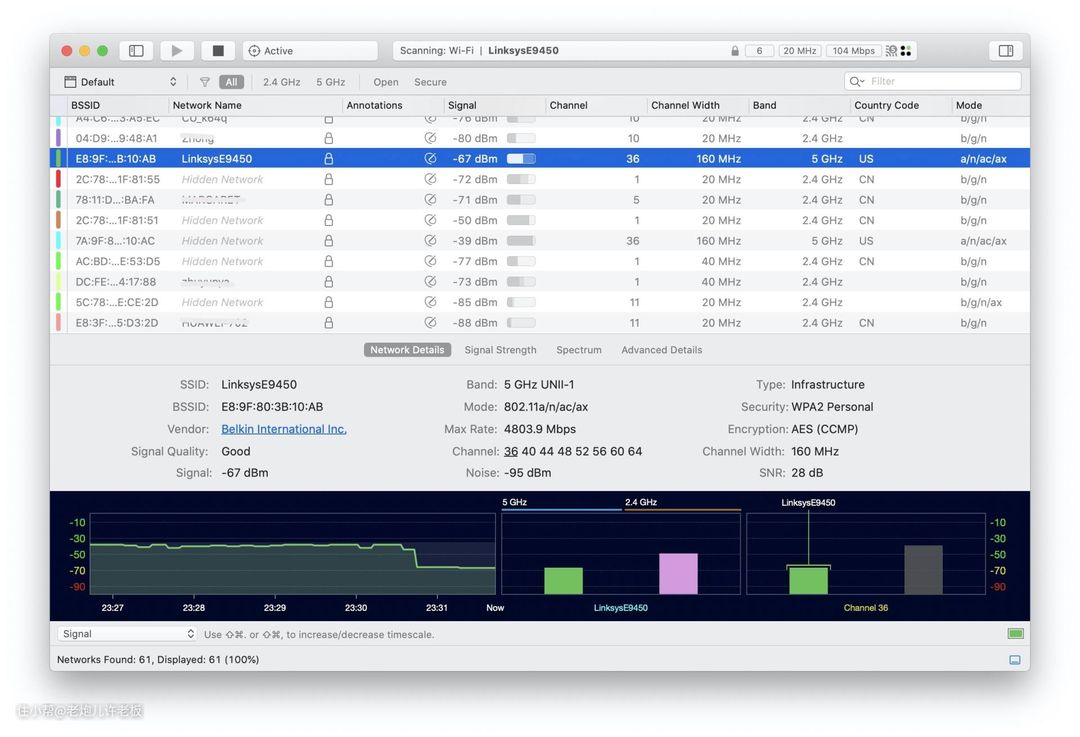This screenshot has width=1080, height=737.
Task: Click the Filter search field
Action: pyautogui.click(x=940, y=82)
